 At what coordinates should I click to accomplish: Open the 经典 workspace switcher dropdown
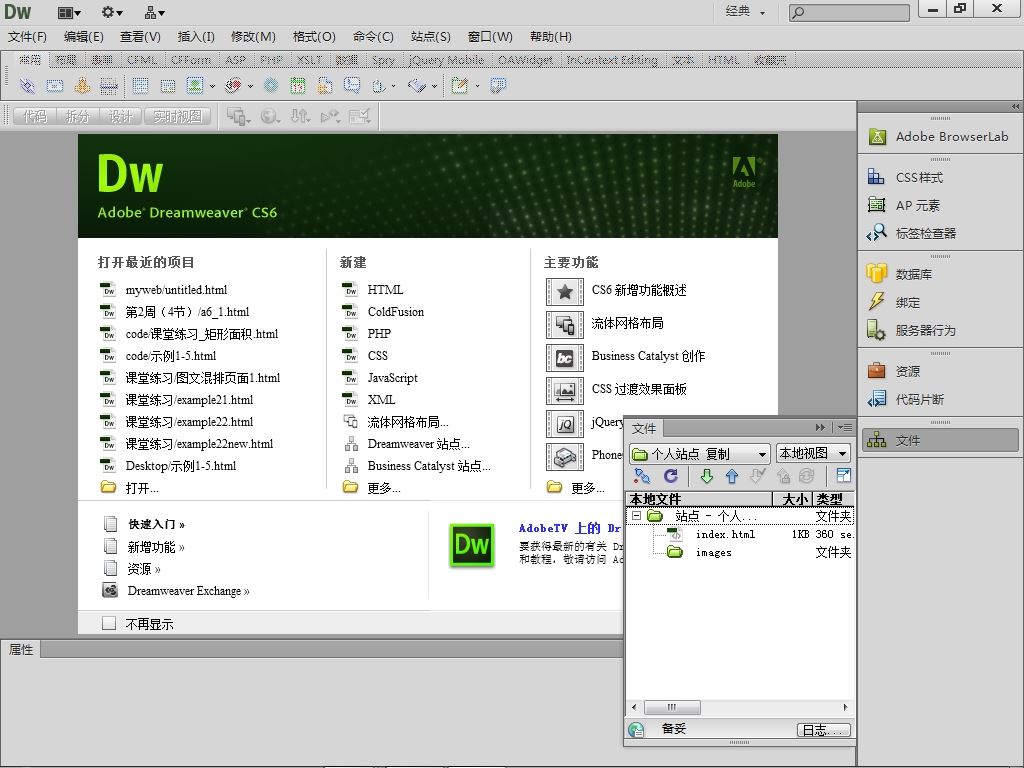[x=745, y=11]
